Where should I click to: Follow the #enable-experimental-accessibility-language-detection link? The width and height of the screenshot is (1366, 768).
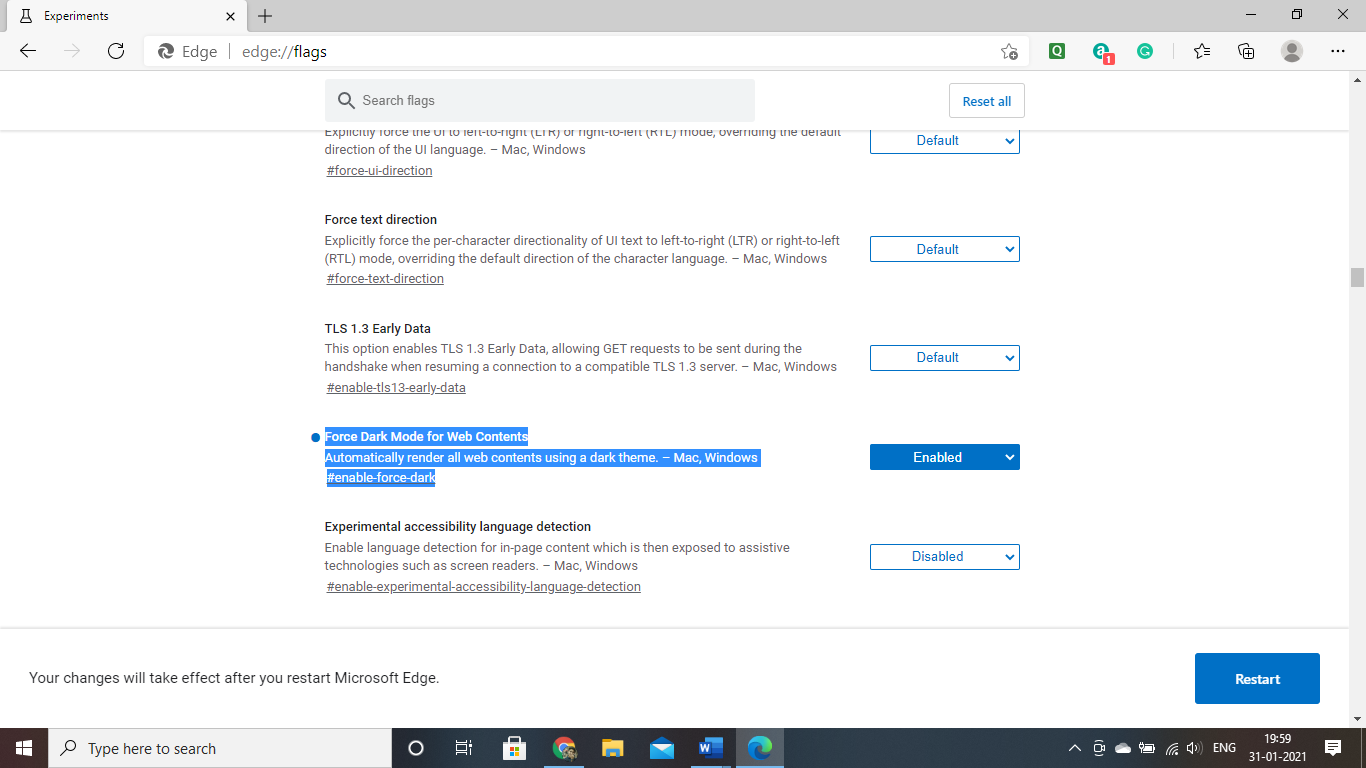click(x=484, y=586)
